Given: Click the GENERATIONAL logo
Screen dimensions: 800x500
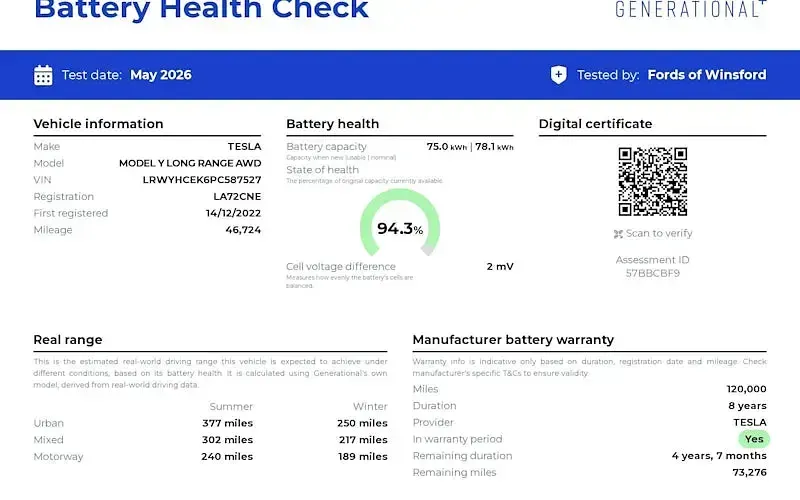Looking at the screenshot, I should [690, 9].
